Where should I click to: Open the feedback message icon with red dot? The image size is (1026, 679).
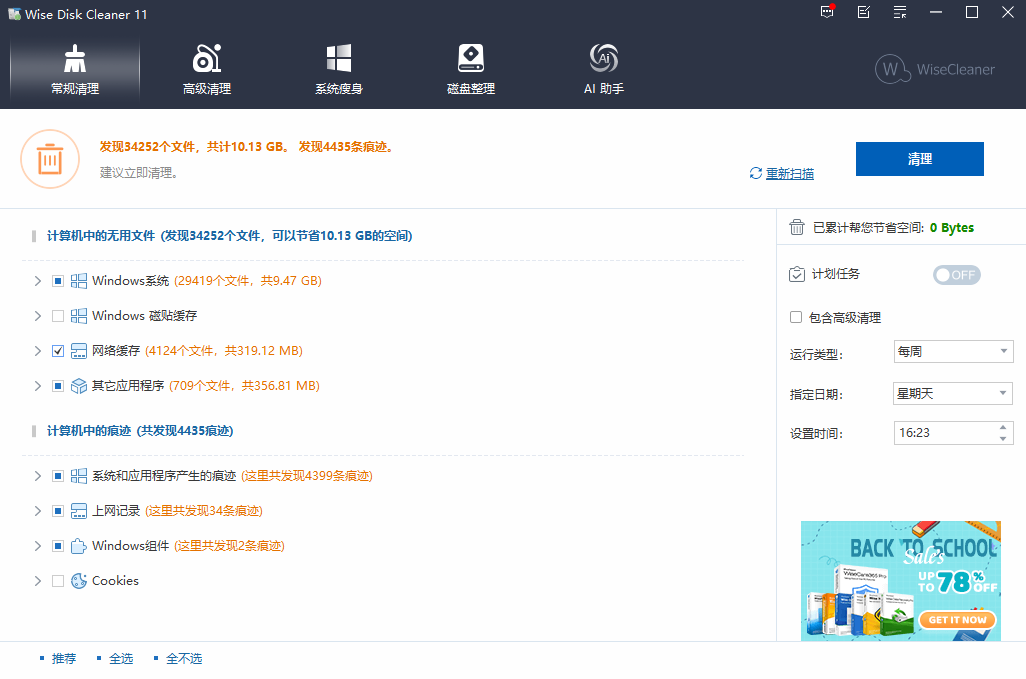[827, 13]
